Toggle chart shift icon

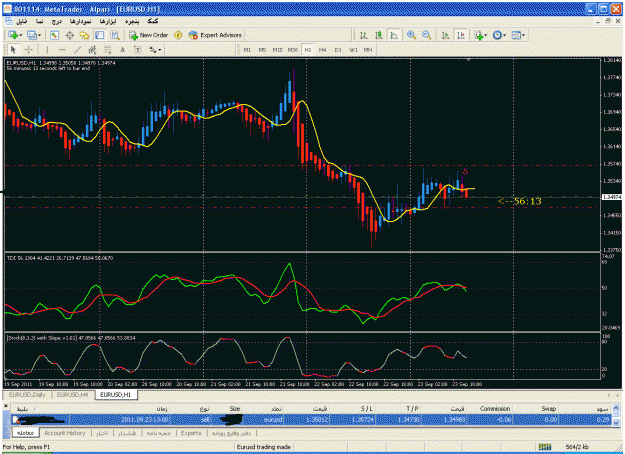461,35
